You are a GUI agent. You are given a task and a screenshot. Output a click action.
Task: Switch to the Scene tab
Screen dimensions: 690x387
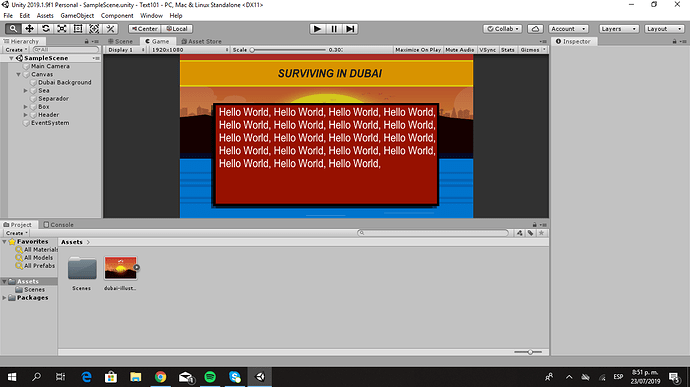[x=121, y=41]
